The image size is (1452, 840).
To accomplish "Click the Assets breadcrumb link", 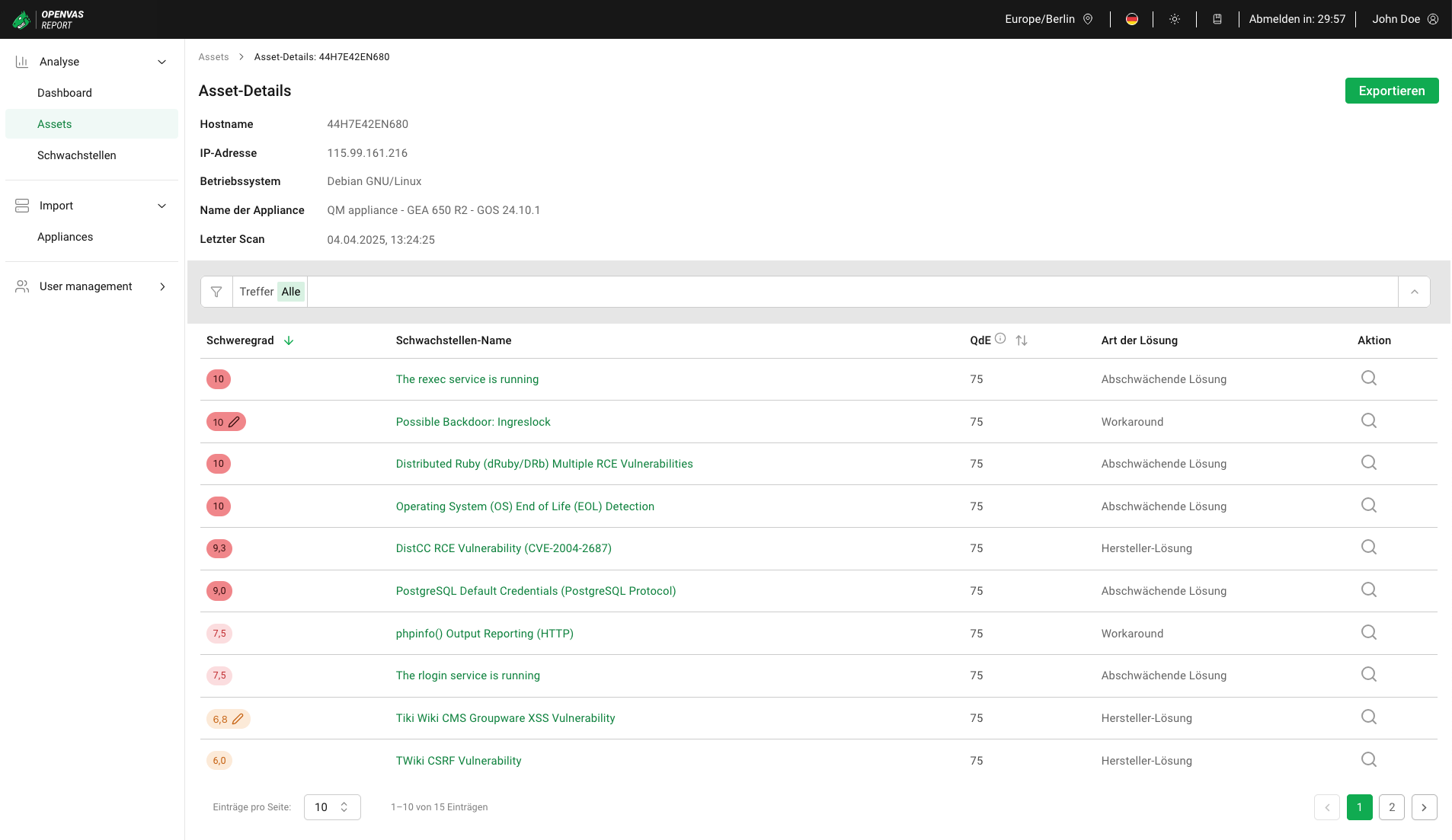I will pos(213,57).
